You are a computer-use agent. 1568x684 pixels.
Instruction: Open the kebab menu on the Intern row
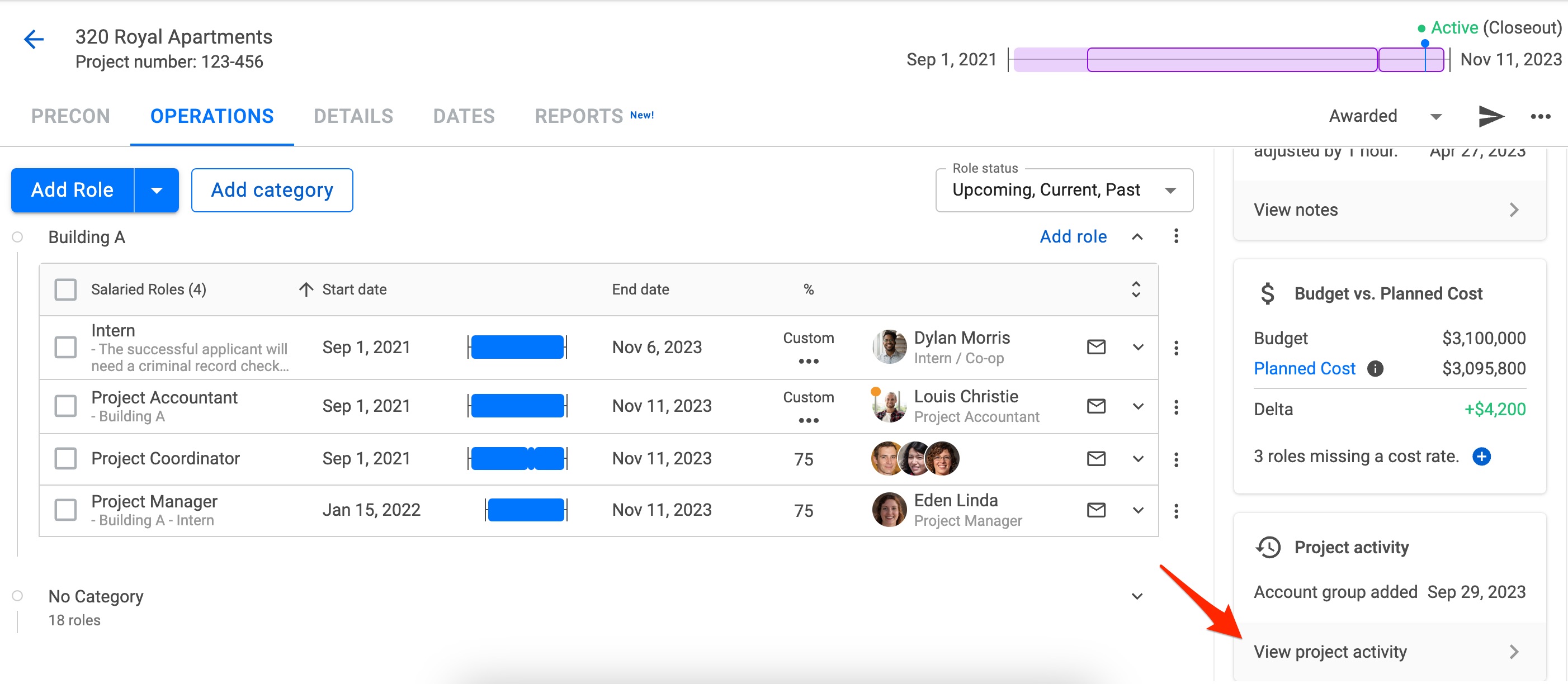click(1177, 347)
